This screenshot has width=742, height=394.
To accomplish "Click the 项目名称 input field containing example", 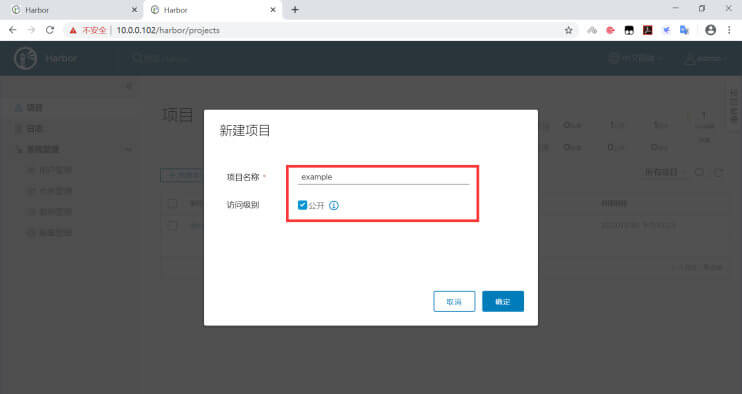I will tap(383, 177).
